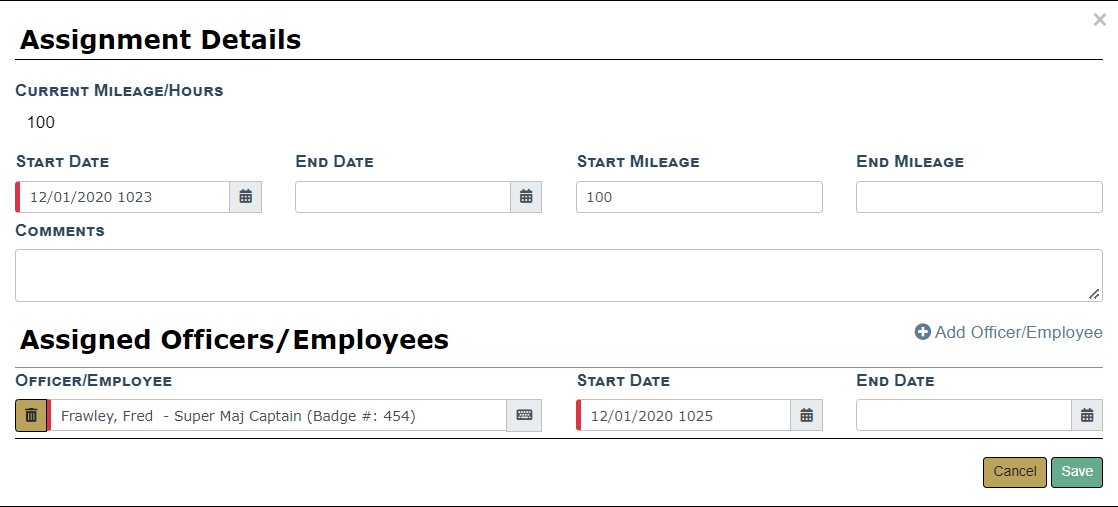Click inside the Comments text area
This screenshot has height=507, width=1118.
[558, 275]
